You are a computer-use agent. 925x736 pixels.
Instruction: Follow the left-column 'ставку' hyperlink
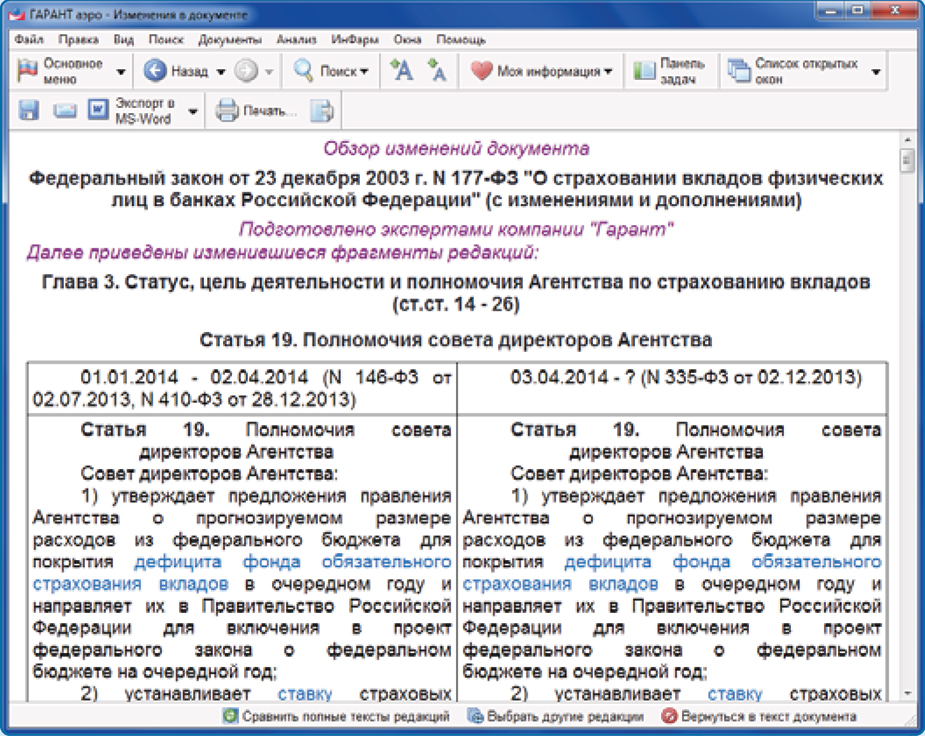[298, 693]
